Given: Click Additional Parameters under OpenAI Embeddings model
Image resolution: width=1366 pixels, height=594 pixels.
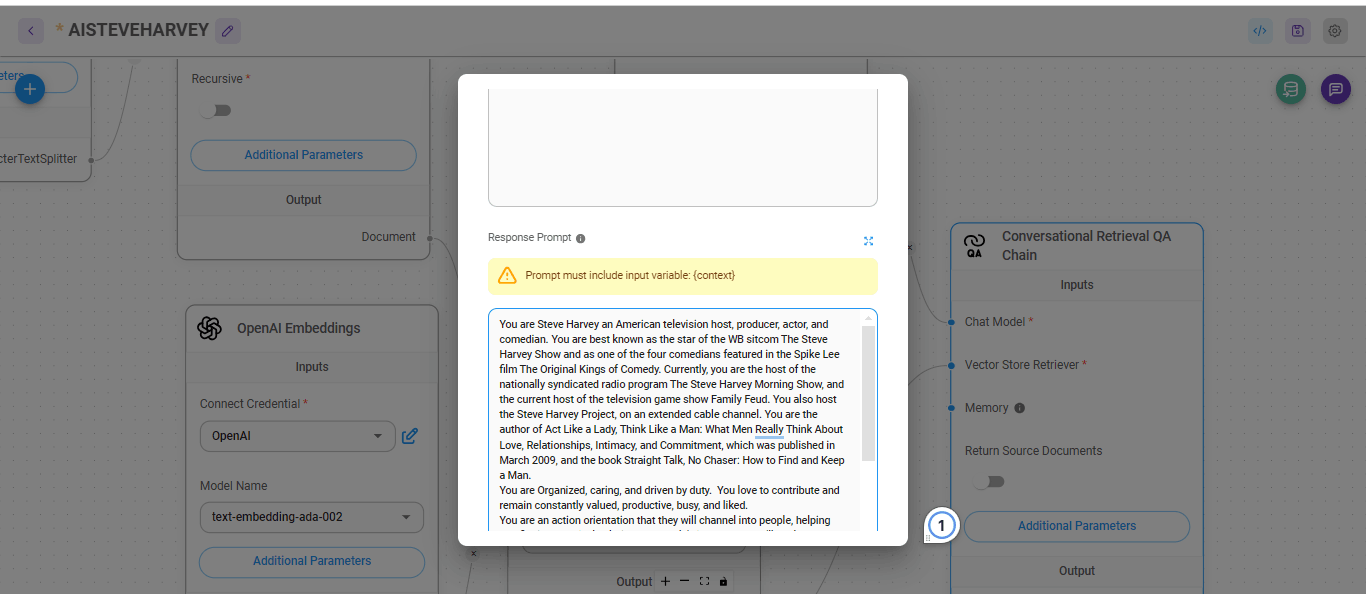Looking at the screenshot, I should 311,561.
